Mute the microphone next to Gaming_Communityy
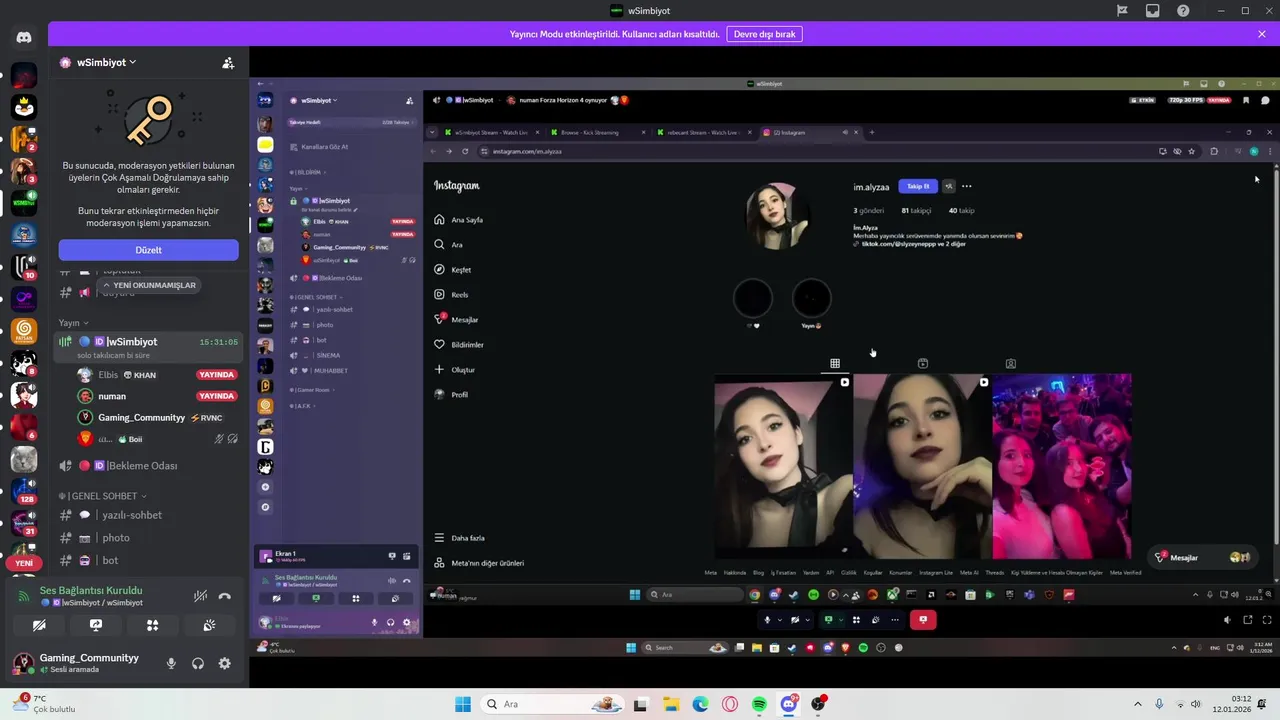This screenshot has width=1280, height=720. click(x=171, y=663)
